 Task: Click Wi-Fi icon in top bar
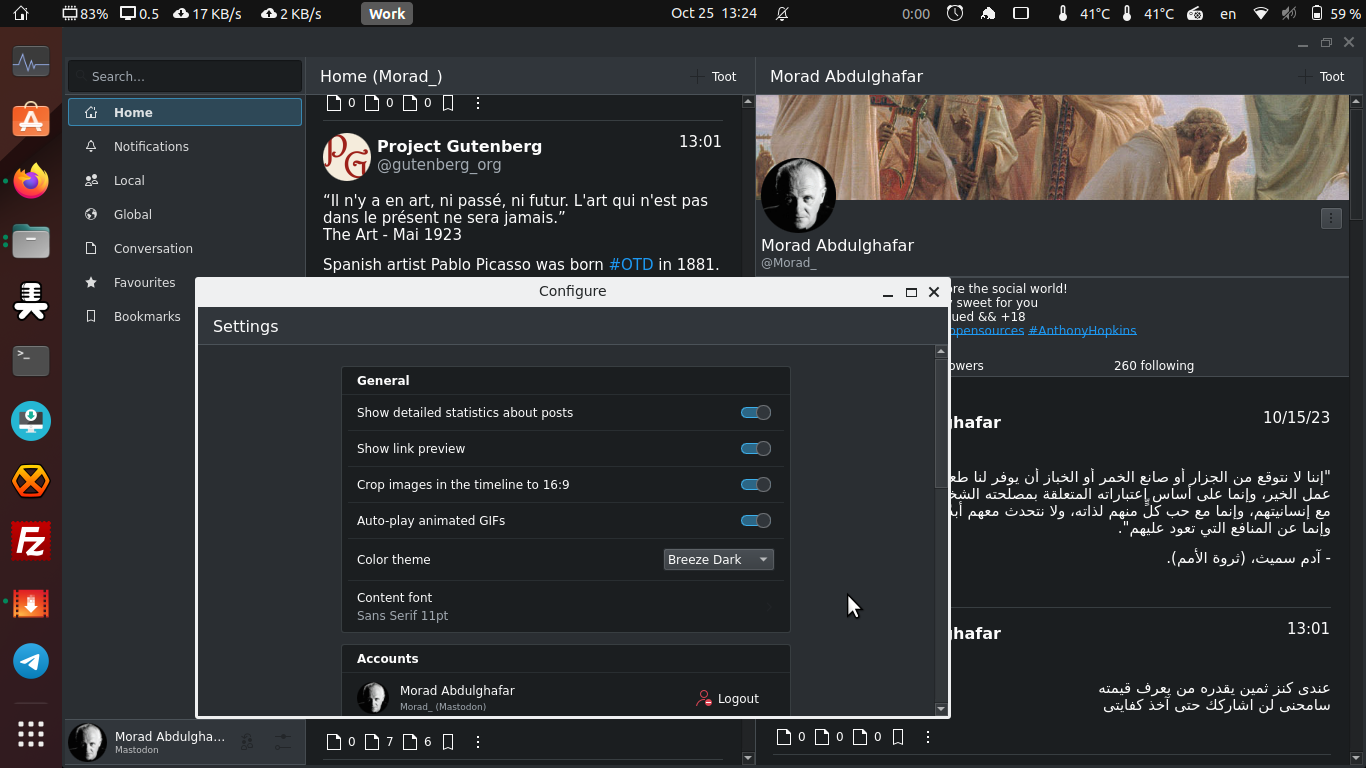[1262, 13]
